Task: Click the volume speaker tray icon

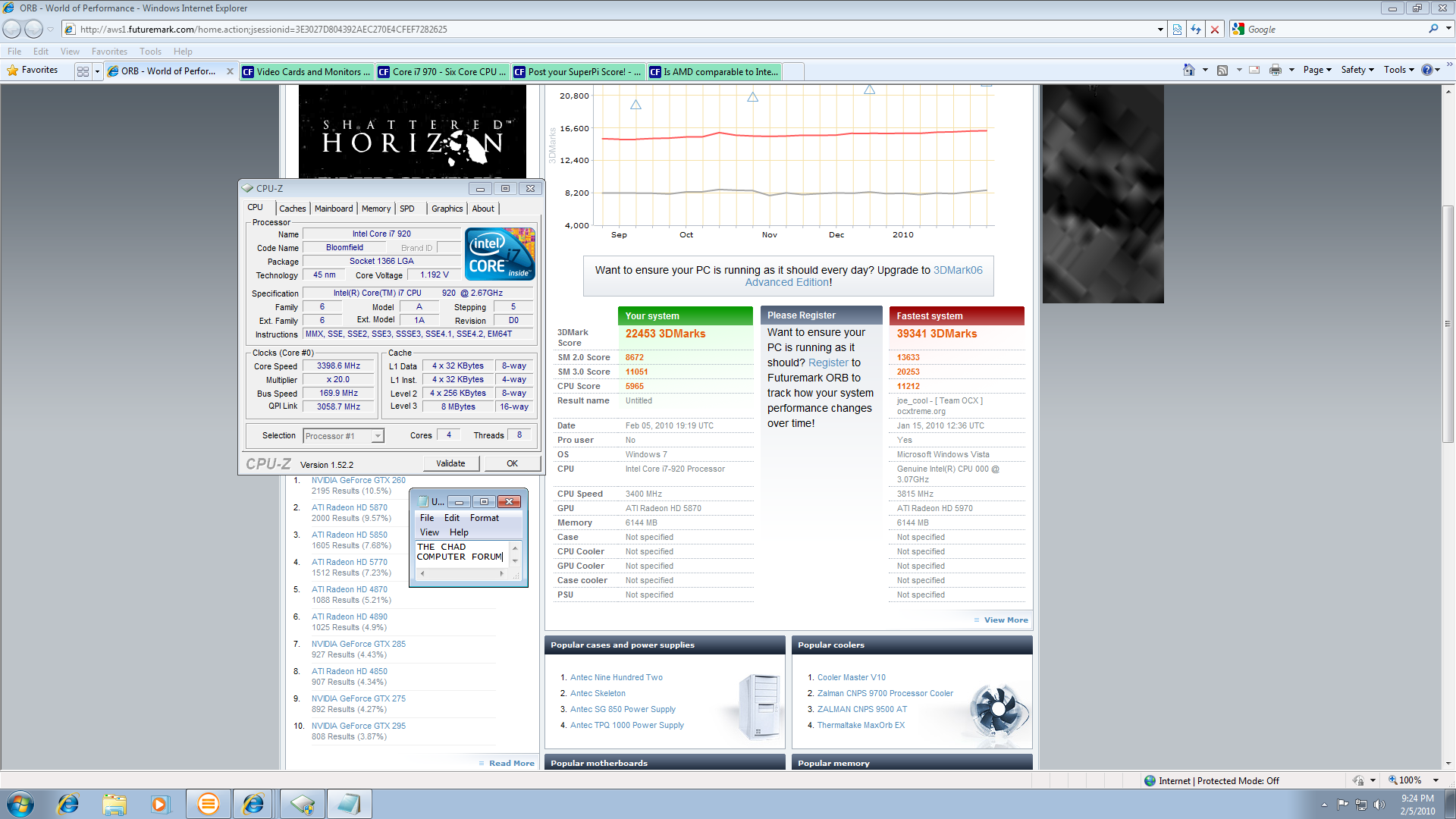Action: click(1379, 804)
